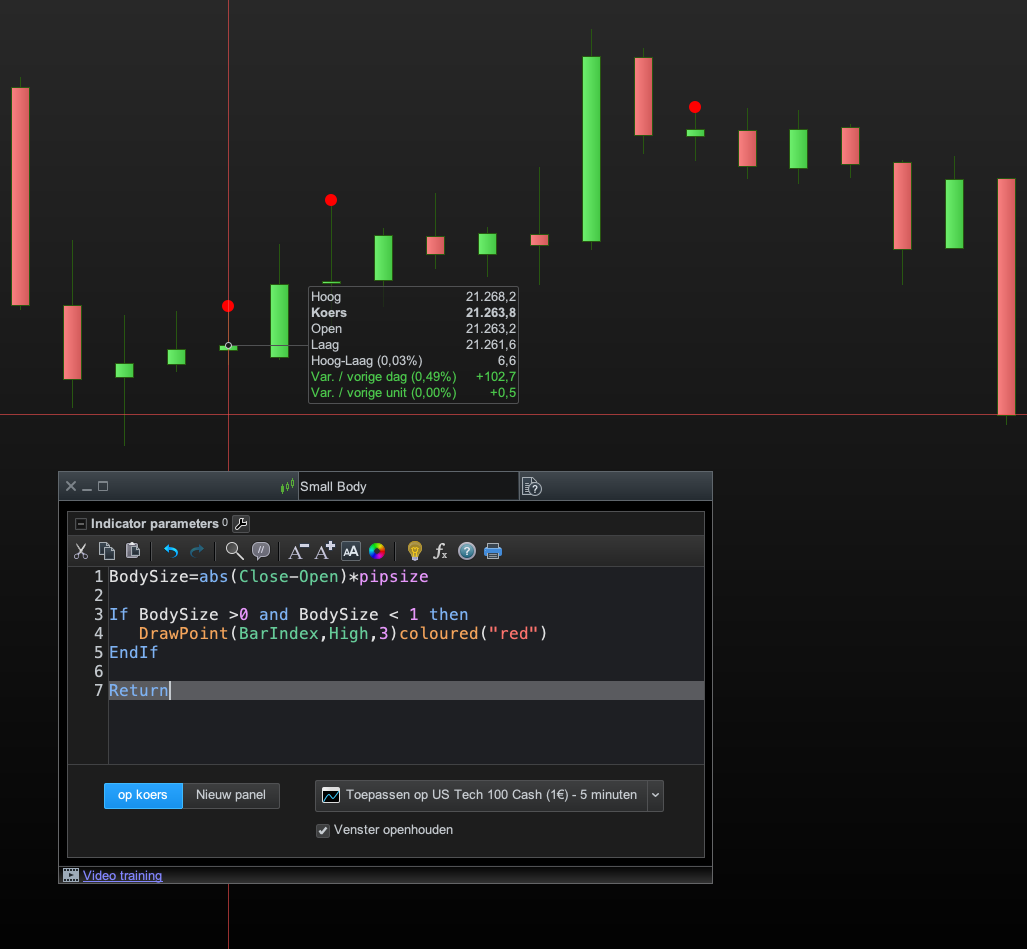Viewport: 1027px width, 949px height.
Task: Click the DrawPoint code line
Action: [343, 633]
